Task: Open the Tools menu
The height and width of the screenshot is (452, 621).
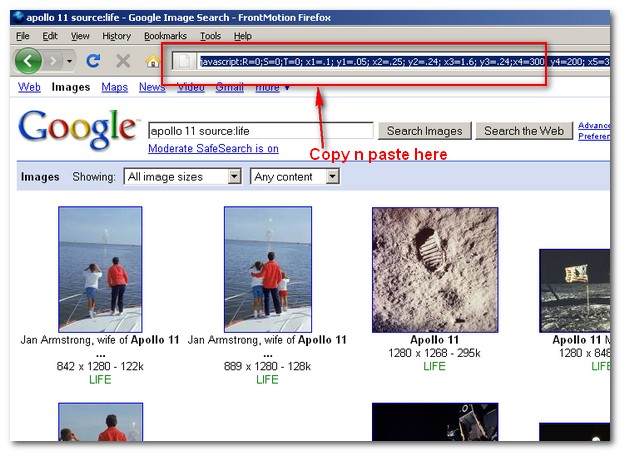Action: [x=210, y=36]
